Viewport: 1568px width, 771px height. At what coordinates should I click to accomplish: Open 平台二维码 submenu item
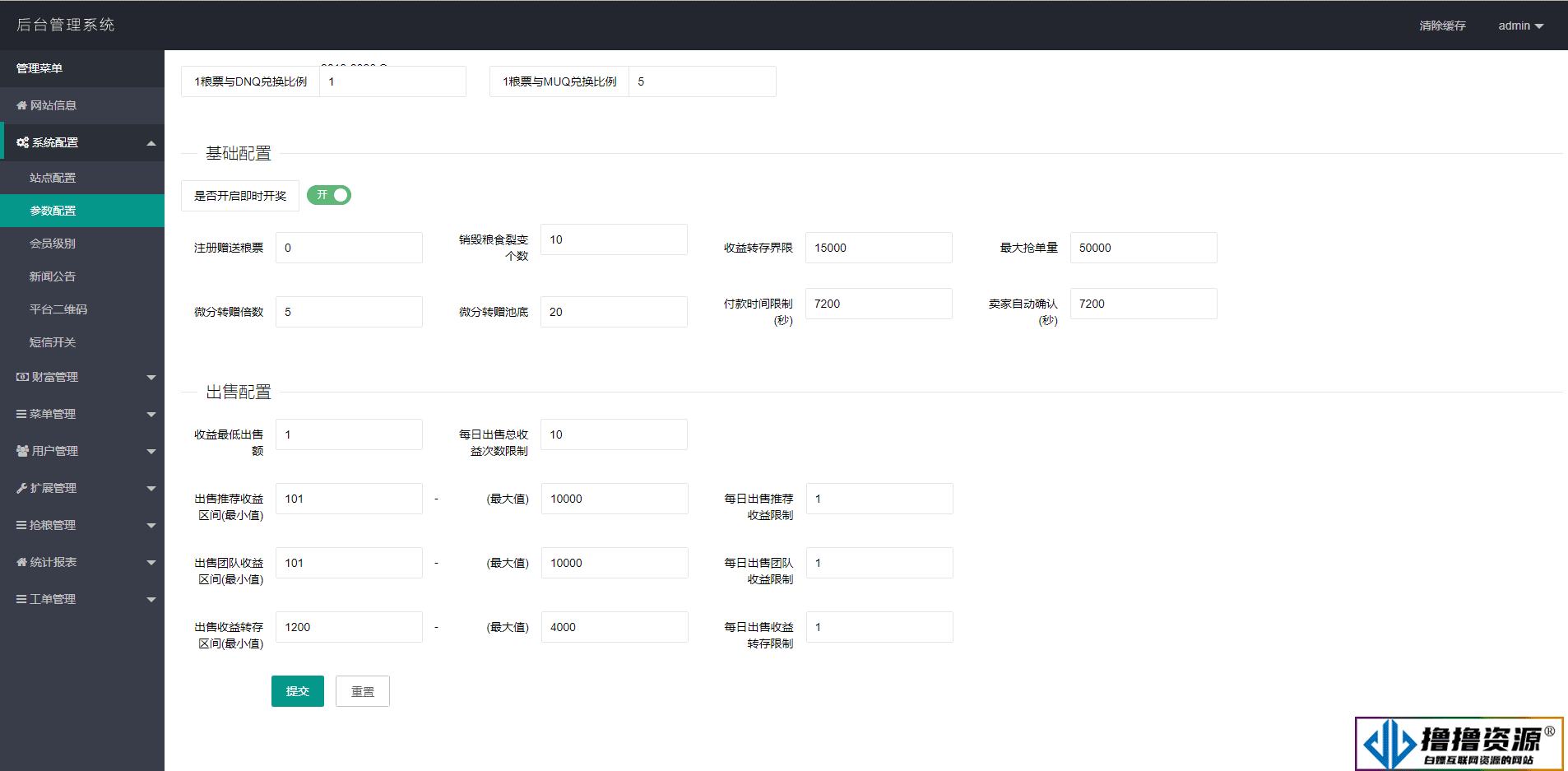82,309
